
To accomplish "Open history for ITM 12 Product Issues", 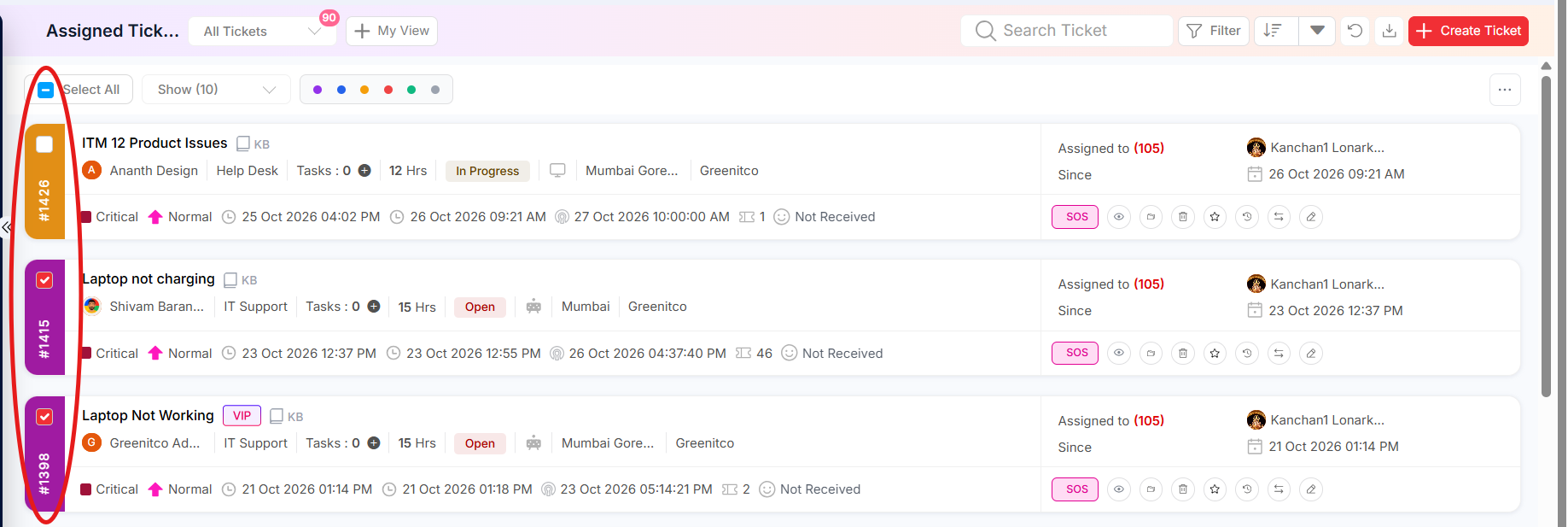I will 1247,217.
